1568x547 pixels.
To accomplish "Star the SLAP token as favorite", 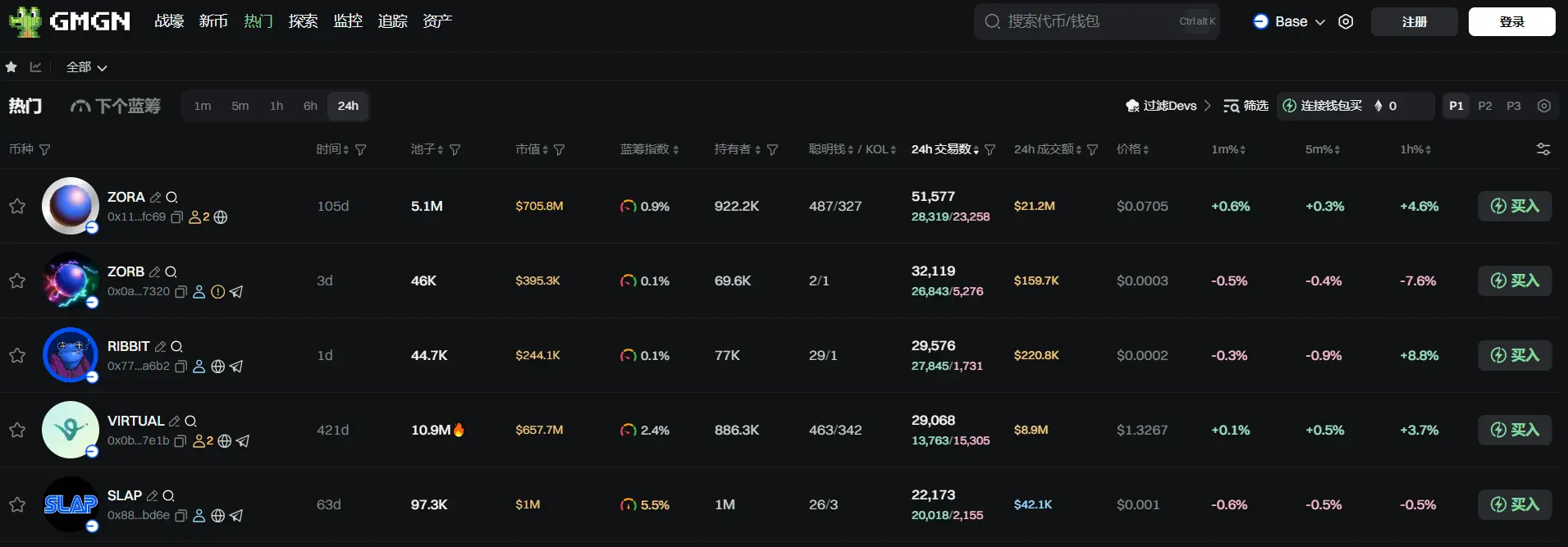I will click(17, 504).
